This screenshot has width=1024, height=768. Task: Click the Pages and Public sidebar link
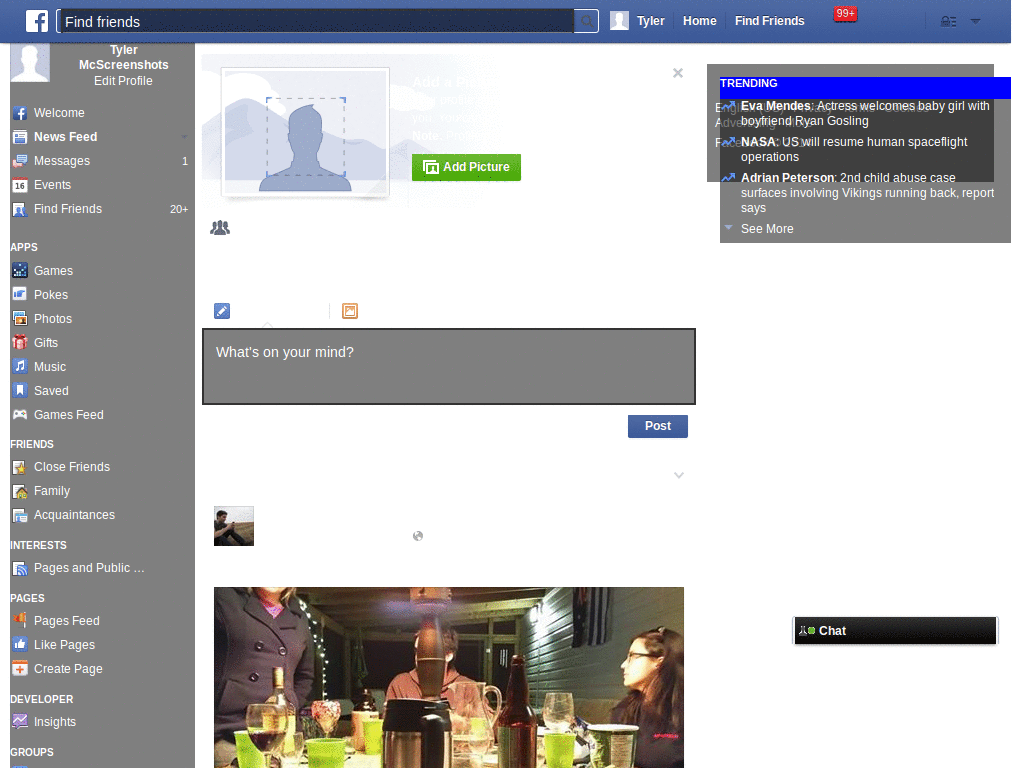89,568
